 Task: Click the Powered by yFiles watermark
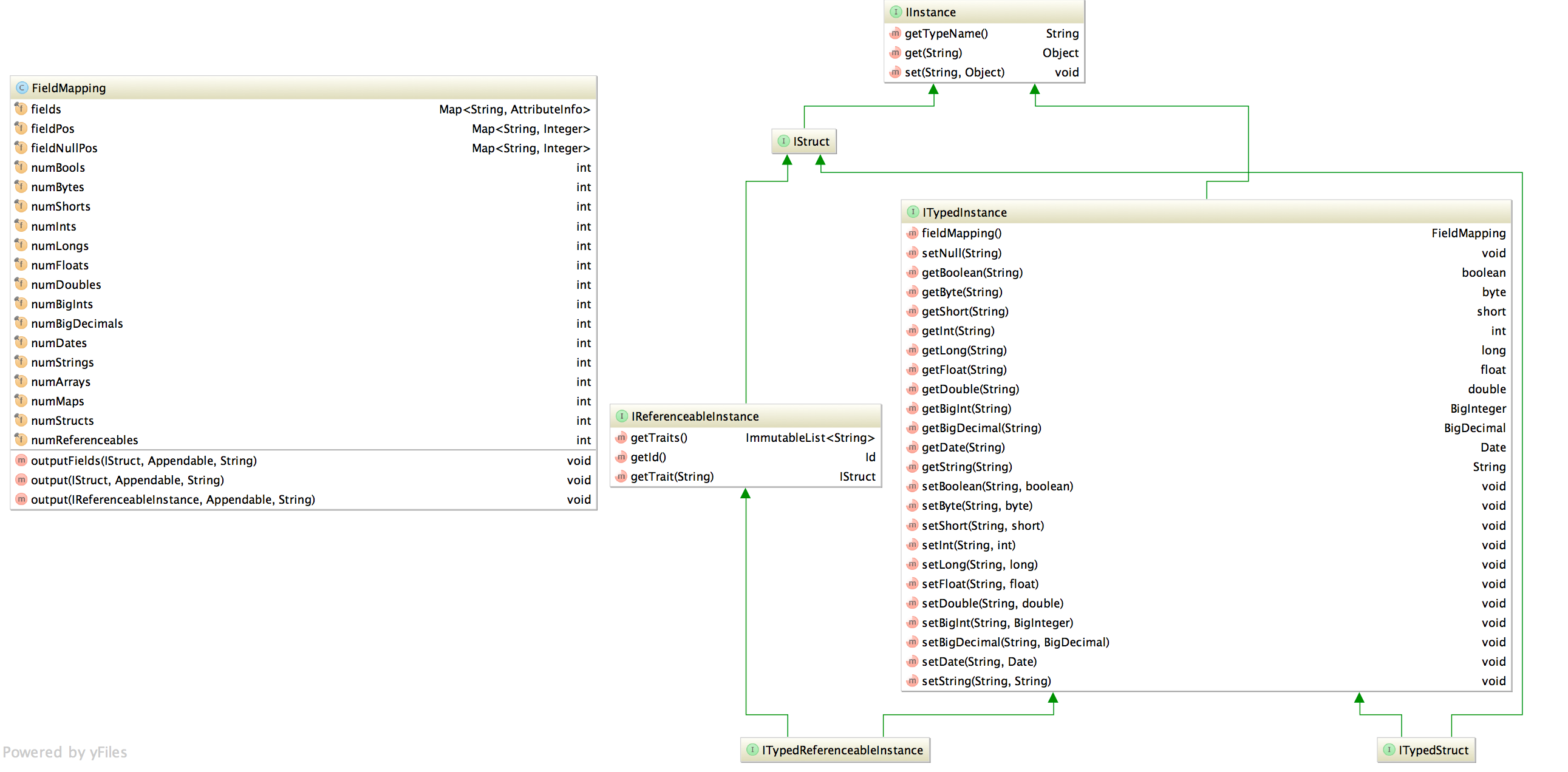(65, 752)
